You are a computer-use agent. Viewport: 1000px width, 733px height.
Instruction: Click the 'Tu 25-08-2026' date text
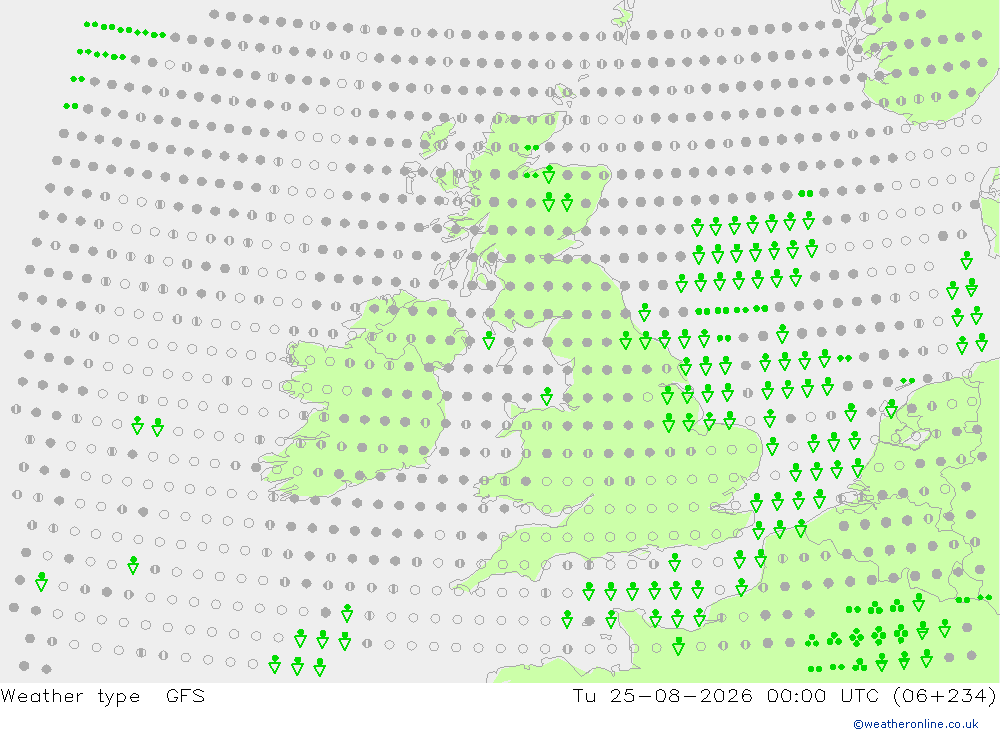click(662, 695)
